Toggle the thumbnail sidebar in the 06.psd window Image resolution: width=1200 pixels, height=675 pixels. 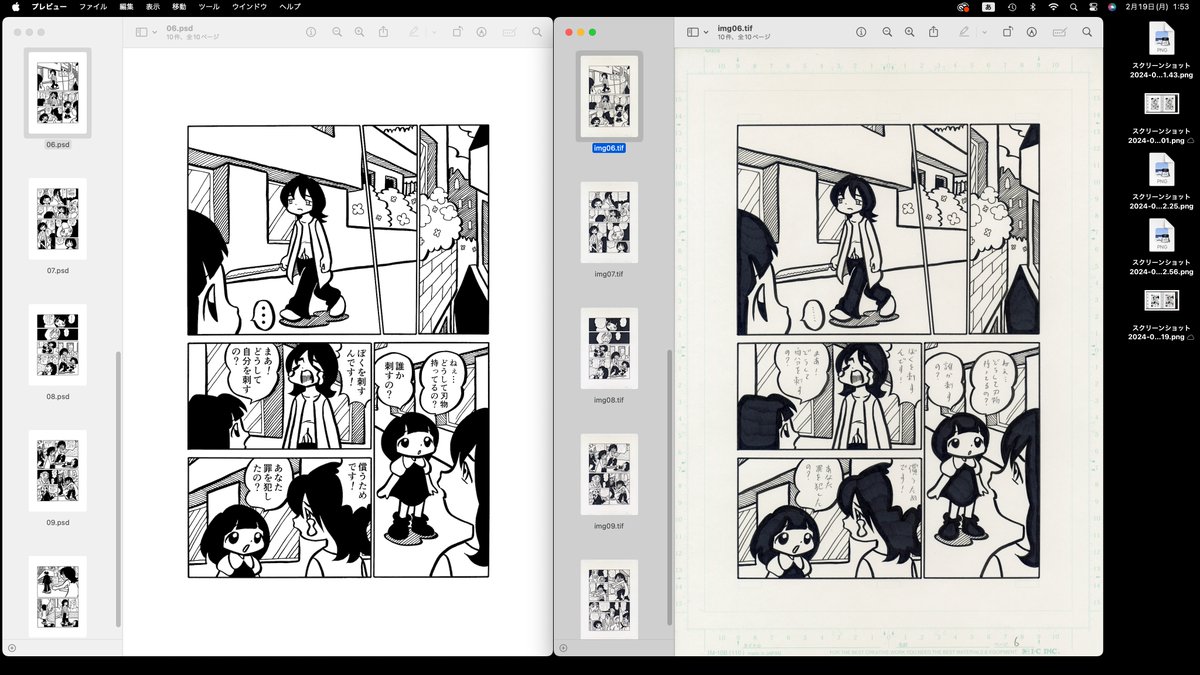(x=143, y=31)
